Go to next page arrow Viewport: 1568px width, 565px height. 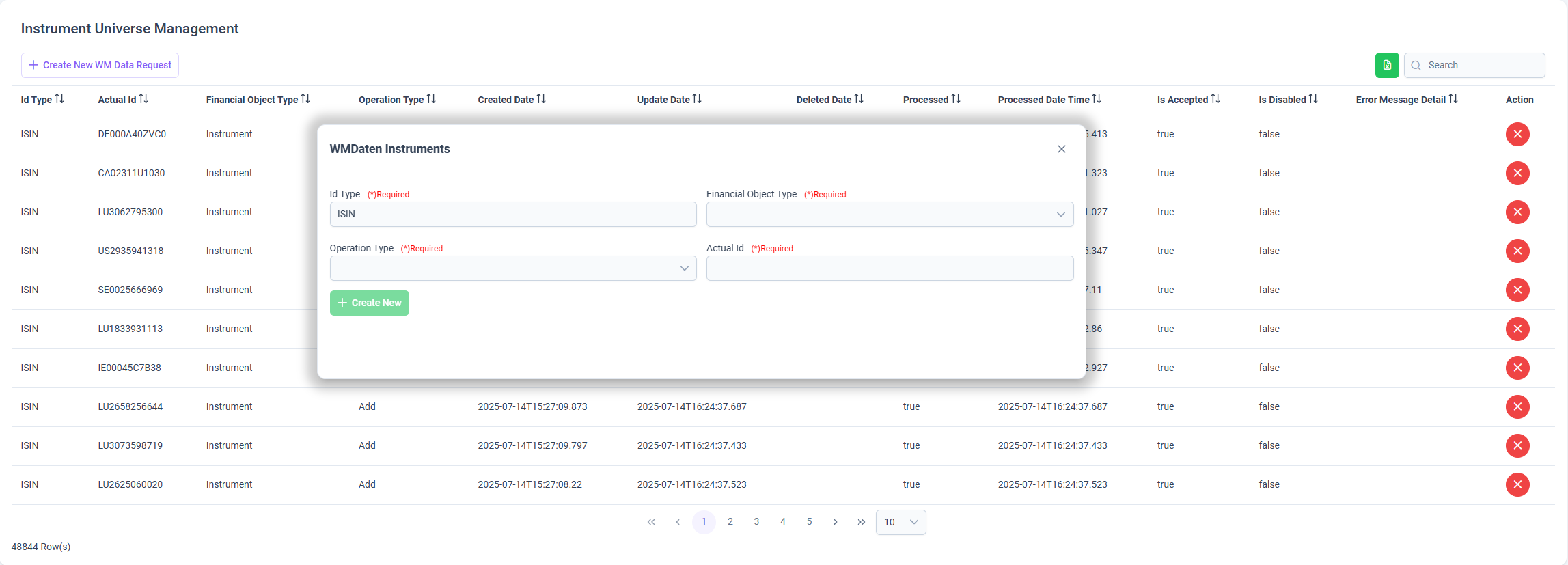click(x=835, y=522)
